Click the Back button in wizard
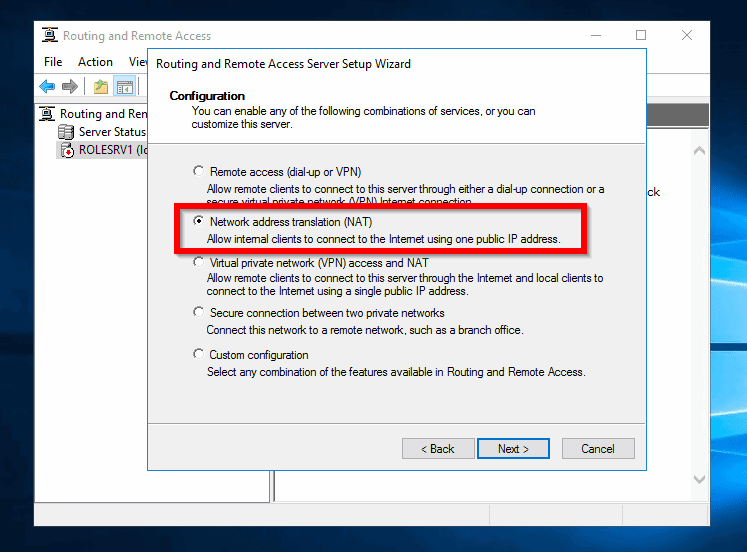Image resolution: width=747 pixels, height=552 pixels. tap(438, 449)
